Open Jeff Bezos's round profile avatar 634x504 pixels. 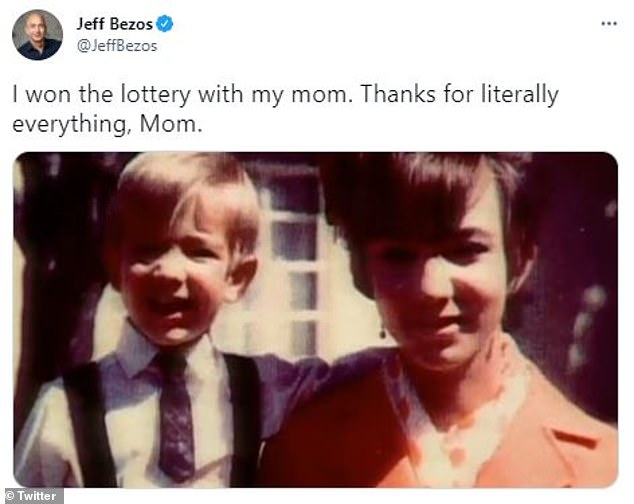pyautogui.click(x=38, y=35)
